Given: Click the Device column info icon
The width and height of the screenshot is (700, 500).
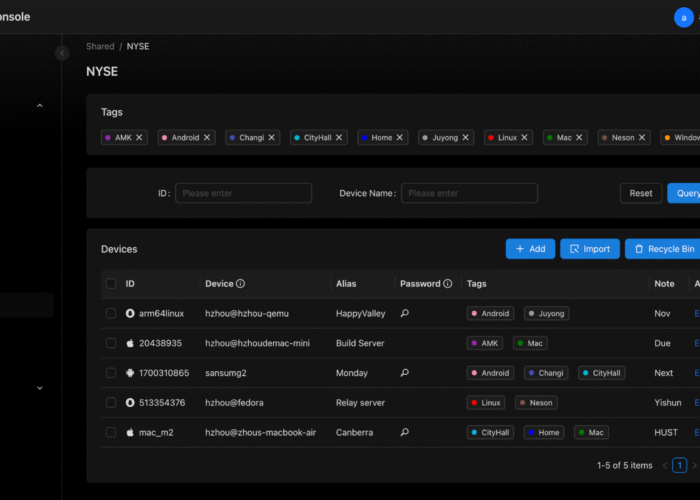Looking at the screenshot, I should pos(241,284).
